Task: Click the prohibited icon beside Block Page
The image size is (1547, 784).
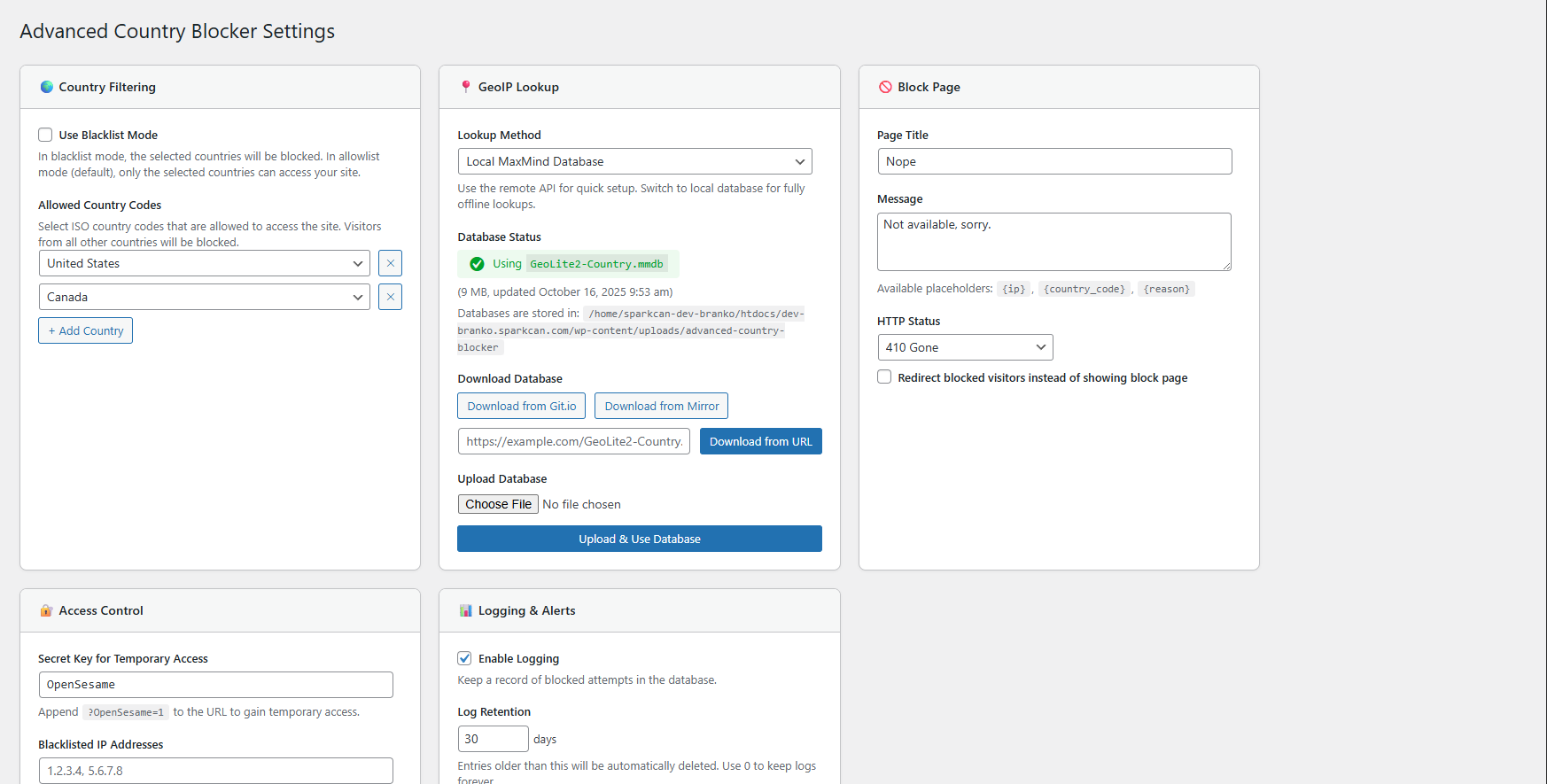Action: (x=885, y=87)
